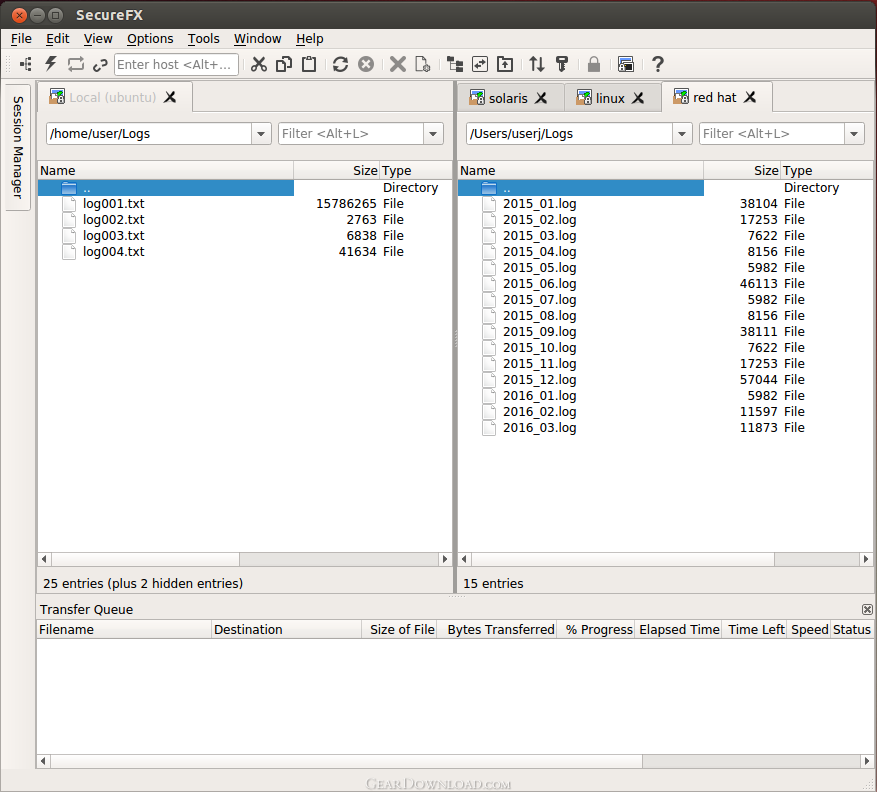Screen dimensions: 877x792
Task: Expand the /home/user/Logs path dropdown
Action: [x=261, y=133]
